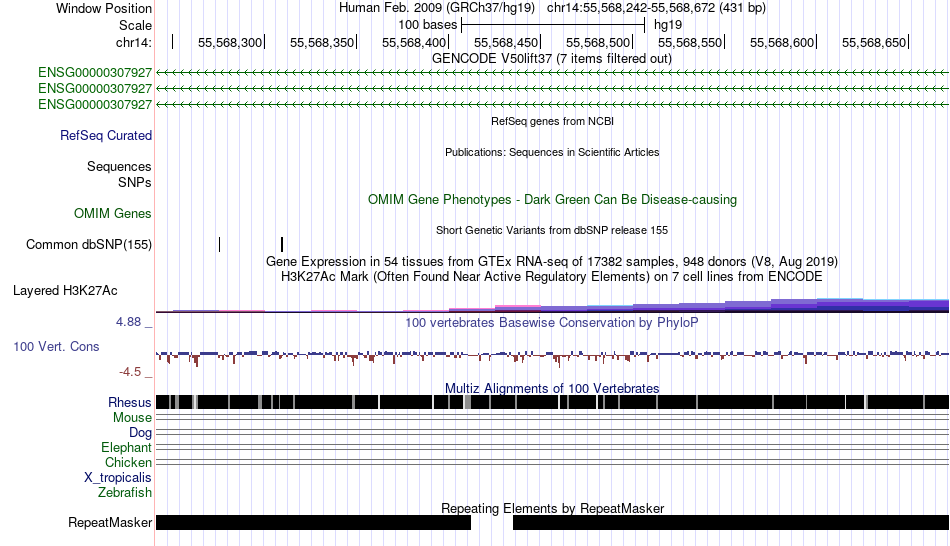Select the Elephant alignment row label

click(x=127, y=448)
